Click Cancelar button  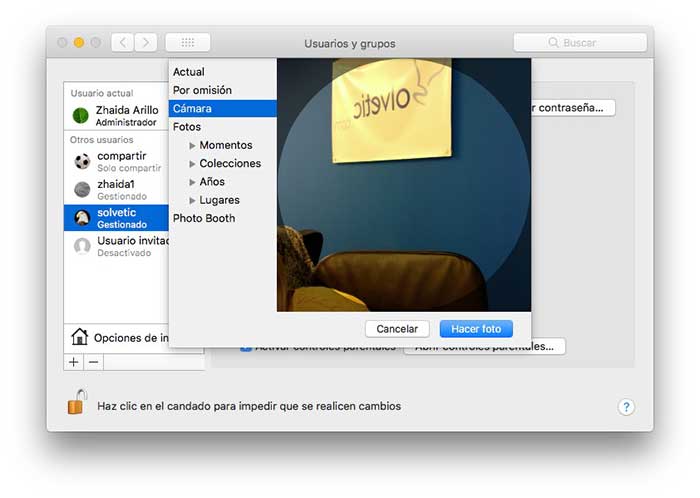[397, 329]
